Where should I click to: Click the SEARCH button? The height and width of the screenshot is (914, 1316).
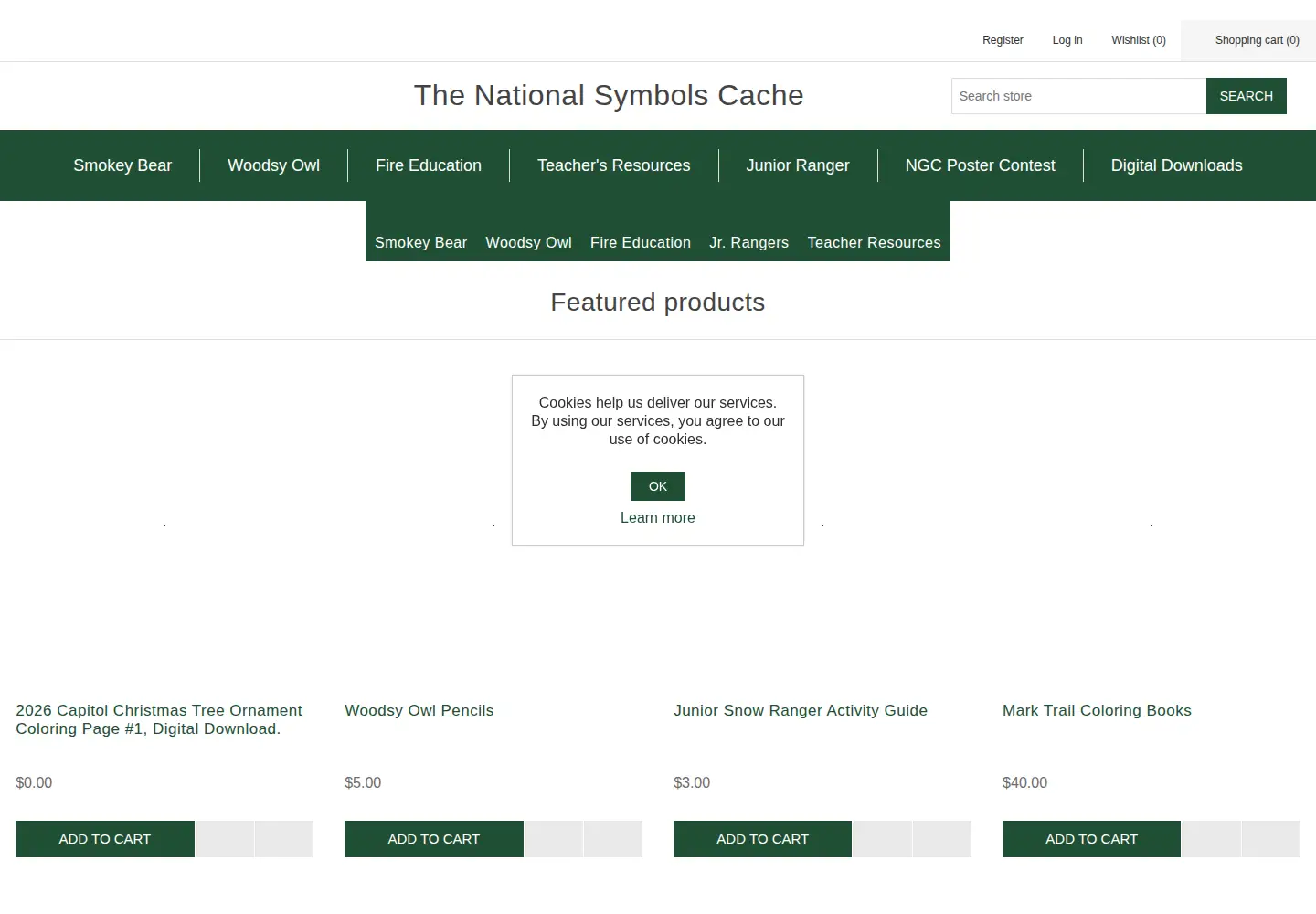[x=1246, y=96]
